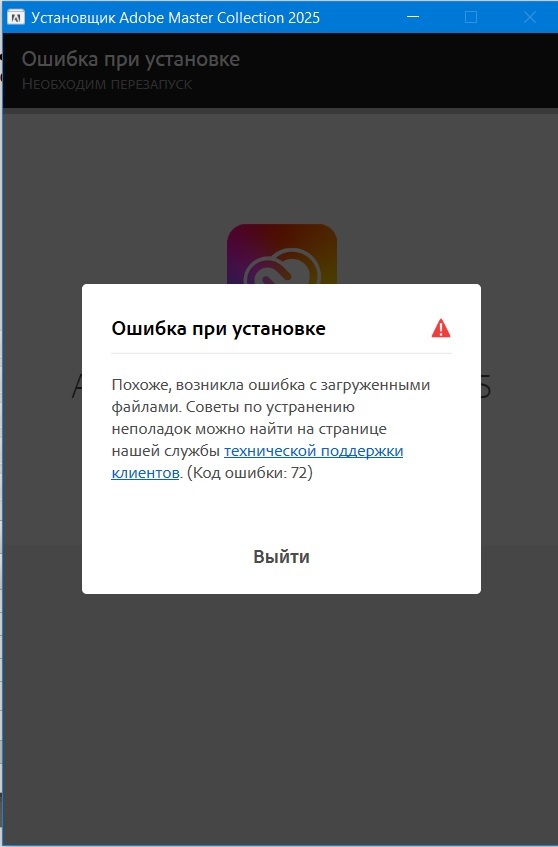Click the Adobe installer icon in title bar
This screenshot has height=847, width=558.
16,17
